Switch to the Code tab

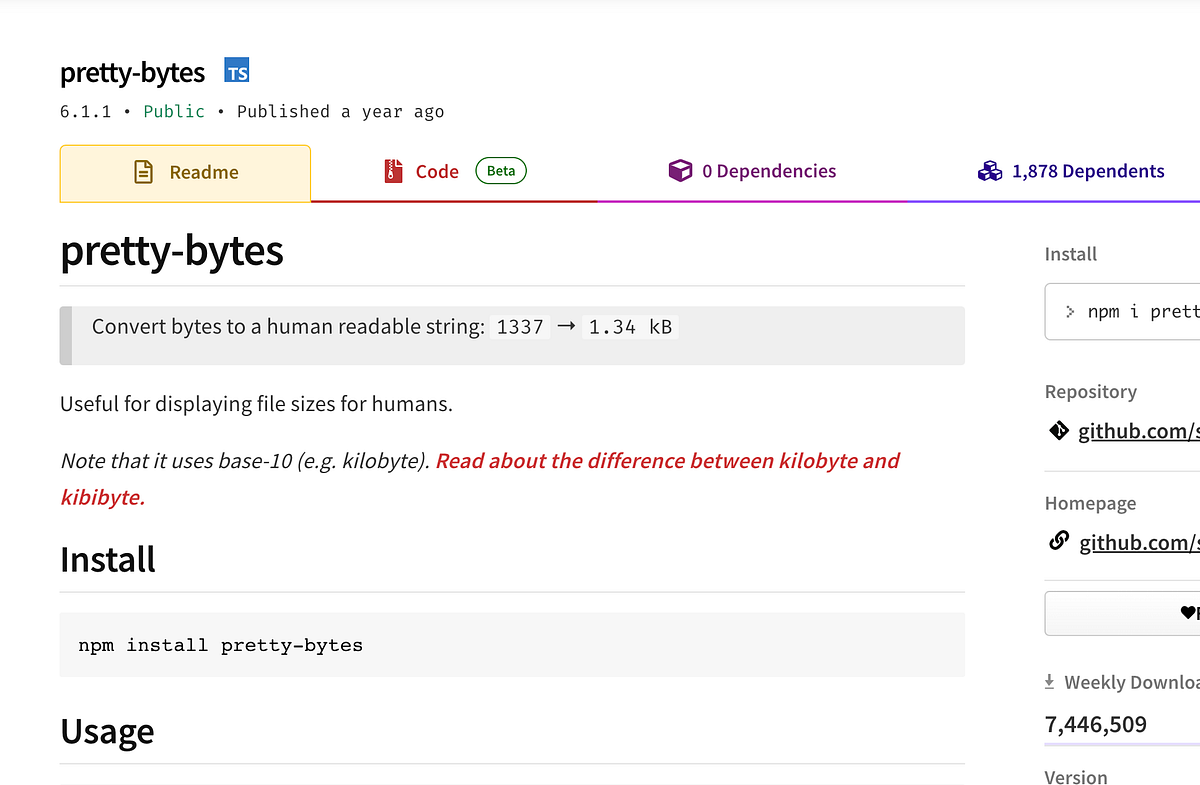[437, 170]
